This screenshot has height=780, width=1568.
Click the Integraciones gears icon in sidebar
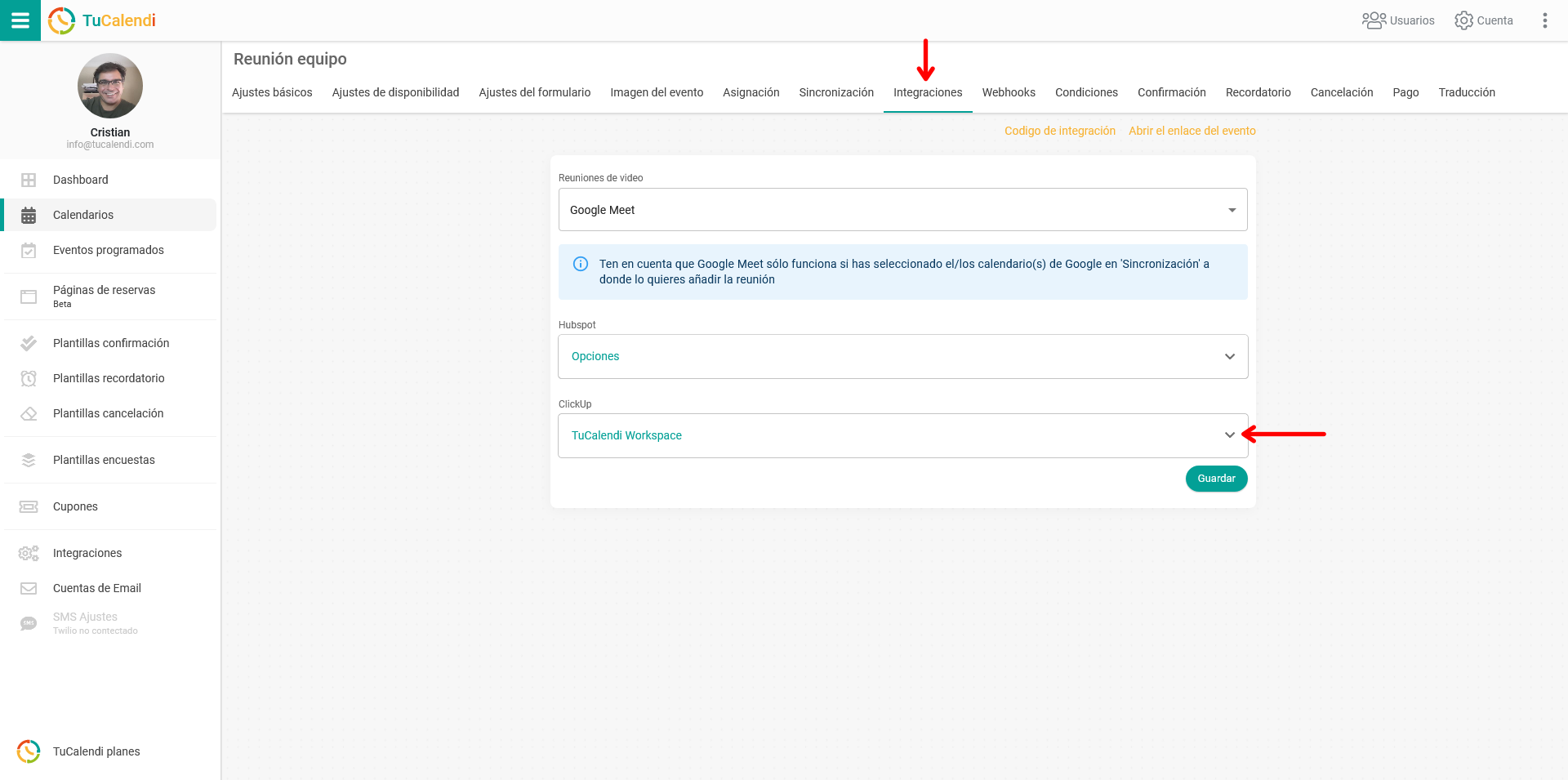coord(29,553)
